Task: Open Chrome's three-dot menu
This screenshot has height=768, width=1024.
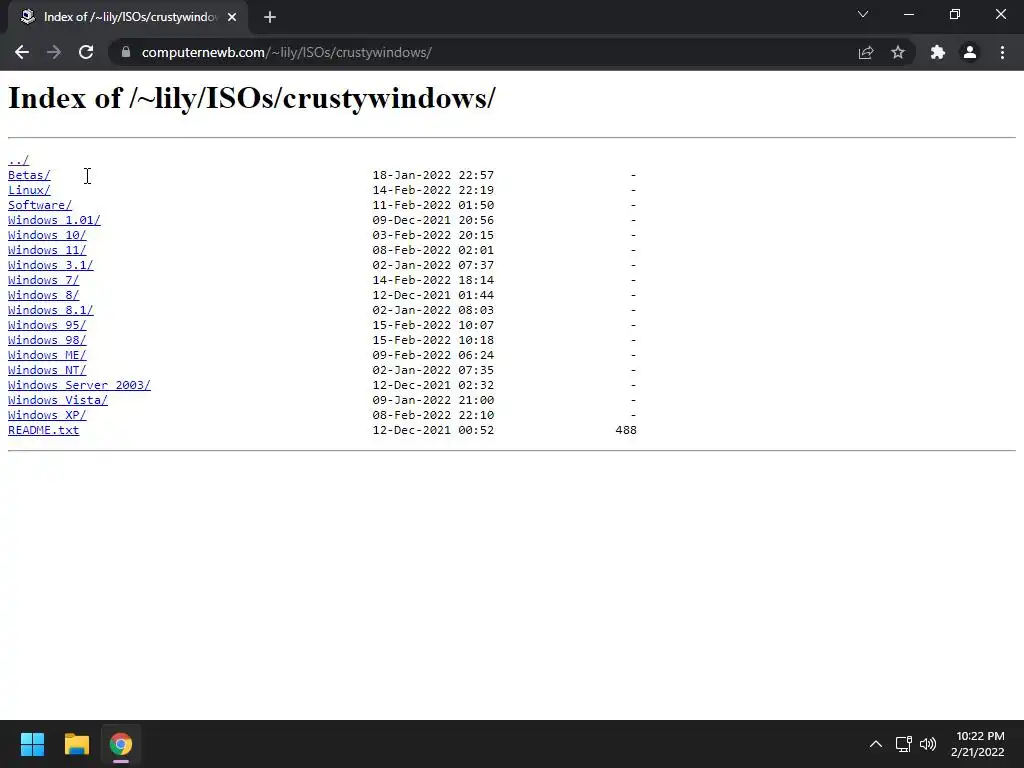Action: click(1002, 52)
